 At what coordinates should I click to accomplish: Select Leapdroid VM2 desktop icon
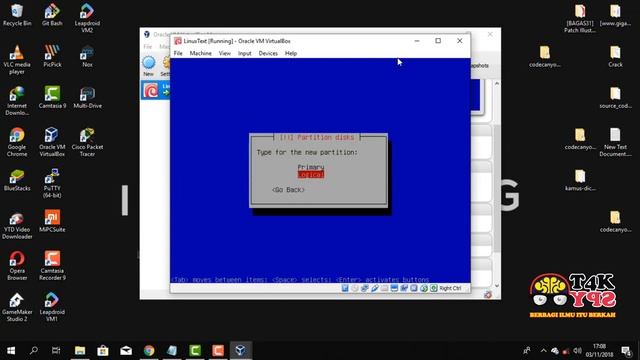[x=87, y=18]
